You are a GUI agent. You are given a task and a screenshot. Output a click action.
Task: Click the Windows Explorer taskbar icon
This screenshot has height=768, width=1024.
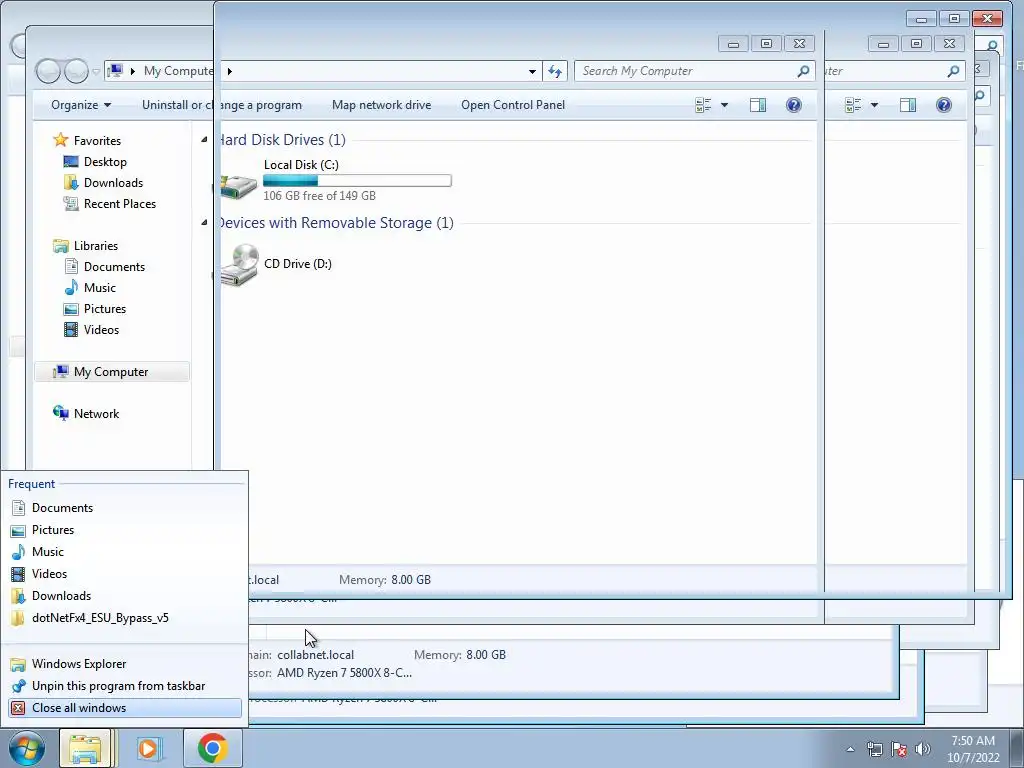click(x=86, y=748)
